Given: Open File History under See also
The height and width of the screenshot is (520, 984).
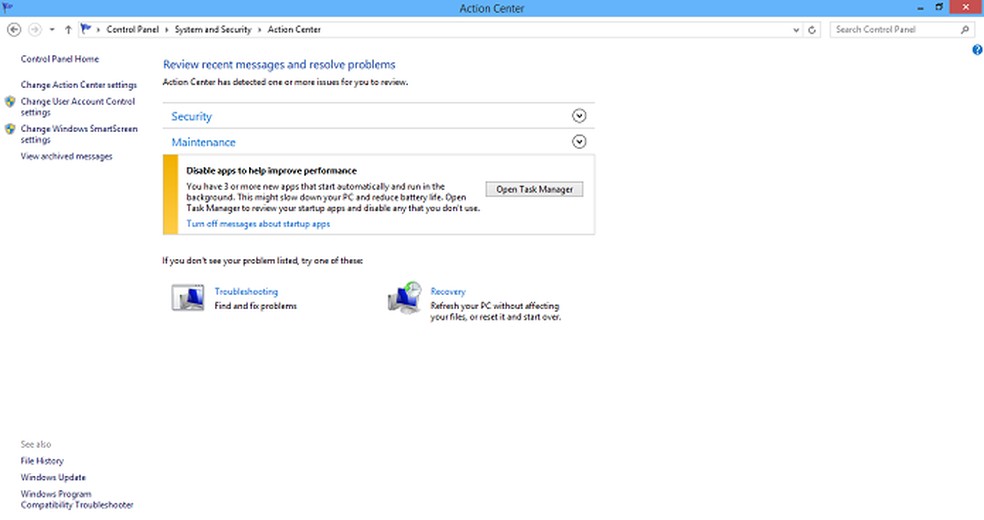Looking at the screenshot, I should (x=42, y=461).
